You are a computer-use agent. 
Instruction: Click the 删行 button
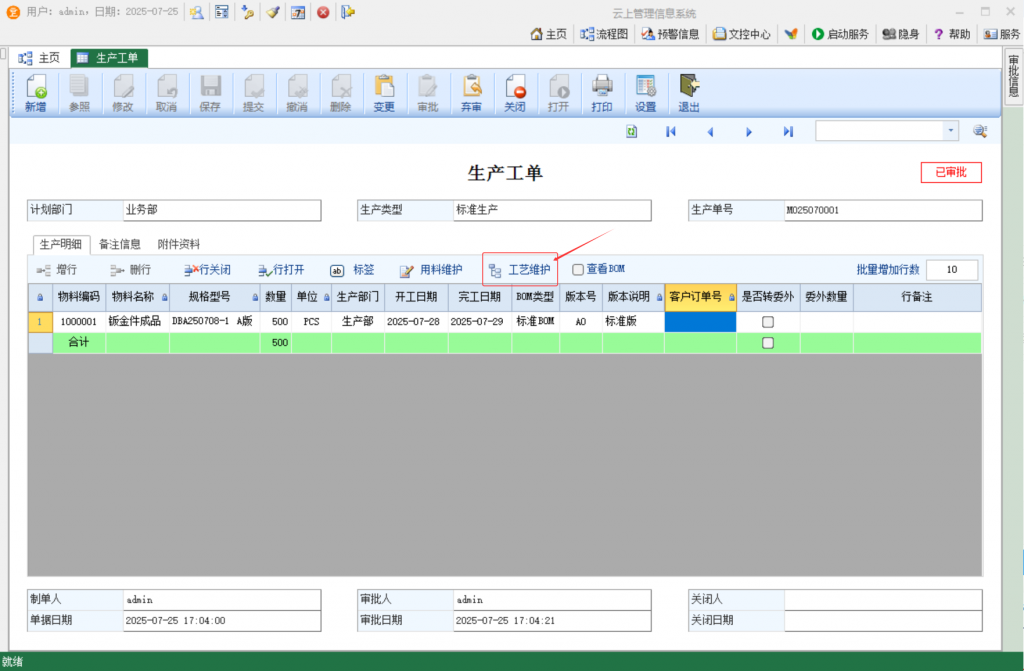click(x=131, y=270)
